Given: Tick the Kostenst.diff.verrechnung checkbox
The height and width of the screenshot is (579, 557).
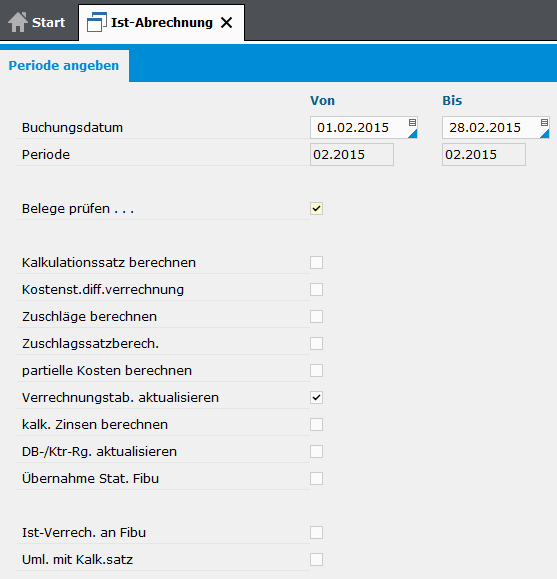Looking at the screenshot, I should click(x=317, y=290).
